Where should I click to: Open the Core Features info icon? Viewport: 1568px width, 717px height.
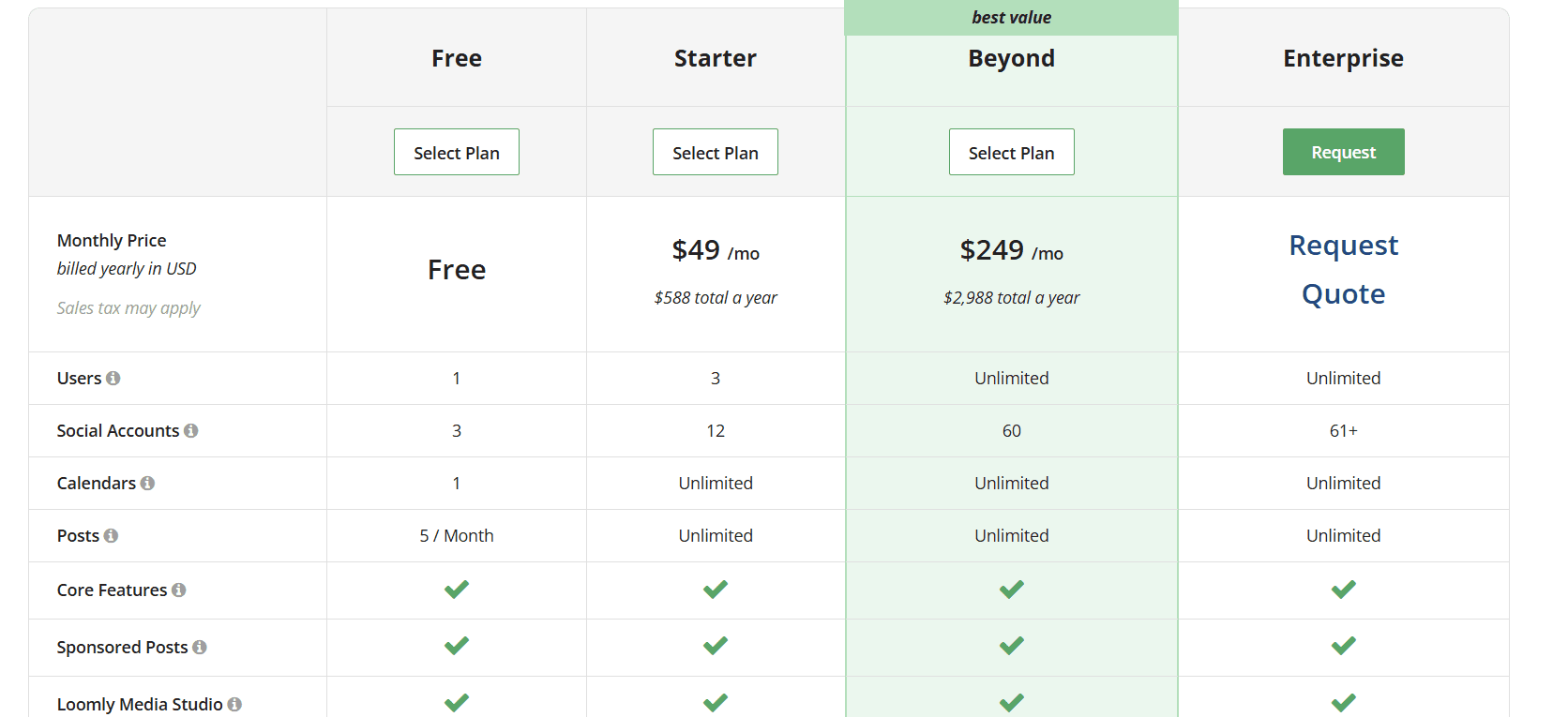[x=176, y=590]
